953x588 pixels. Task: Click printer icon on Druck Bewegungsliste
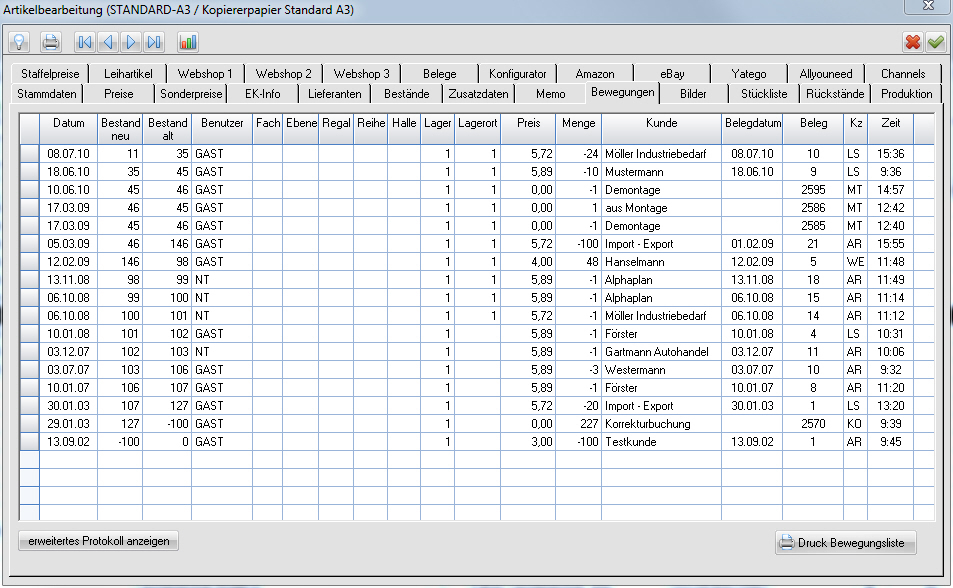click(786, 542)
